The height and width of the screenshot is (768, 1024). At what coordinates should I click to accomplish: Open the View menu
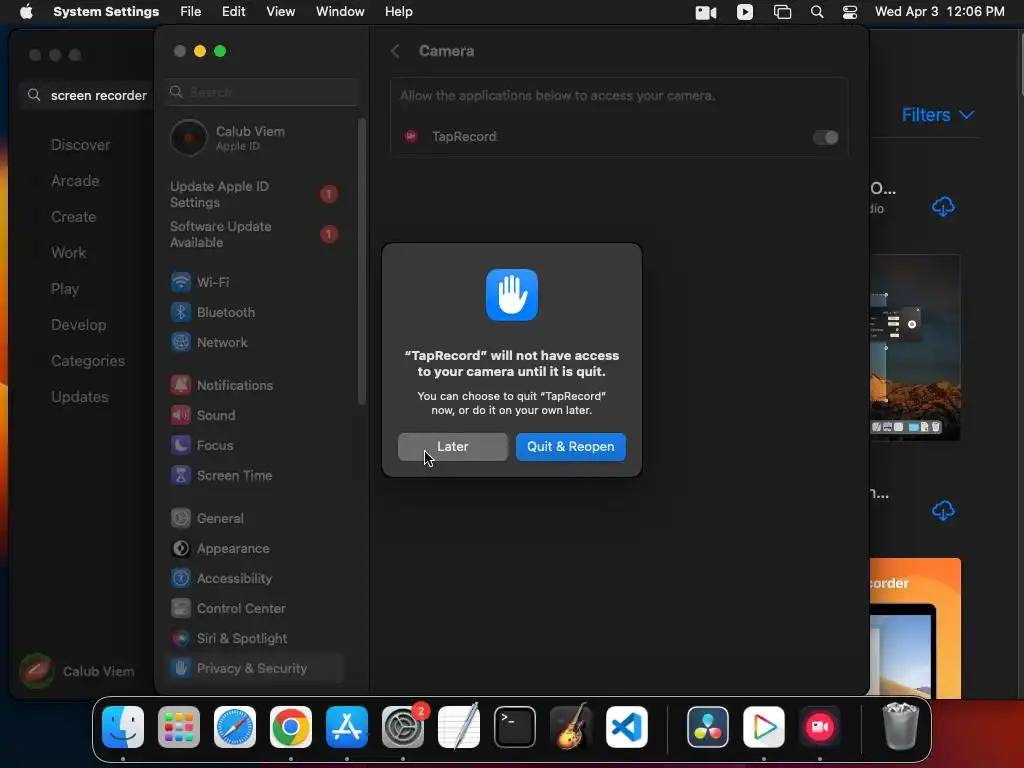pos(280,12)
